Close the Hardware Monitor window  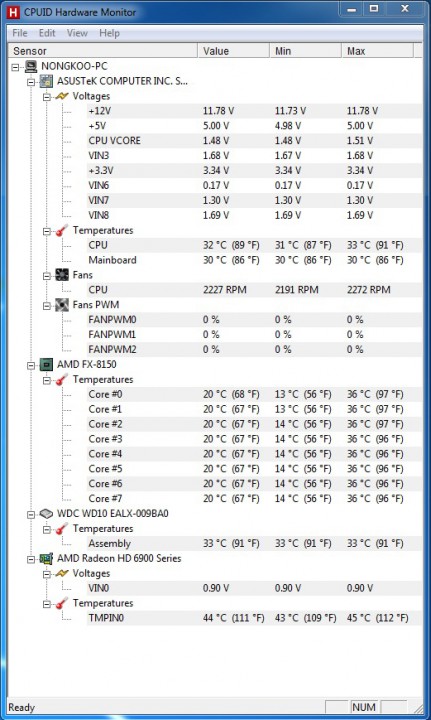(x=405, y=8)
